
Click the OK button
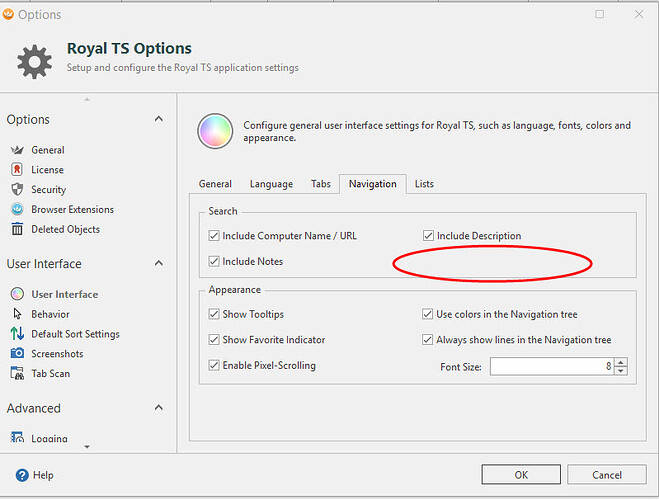coord(521,475)
